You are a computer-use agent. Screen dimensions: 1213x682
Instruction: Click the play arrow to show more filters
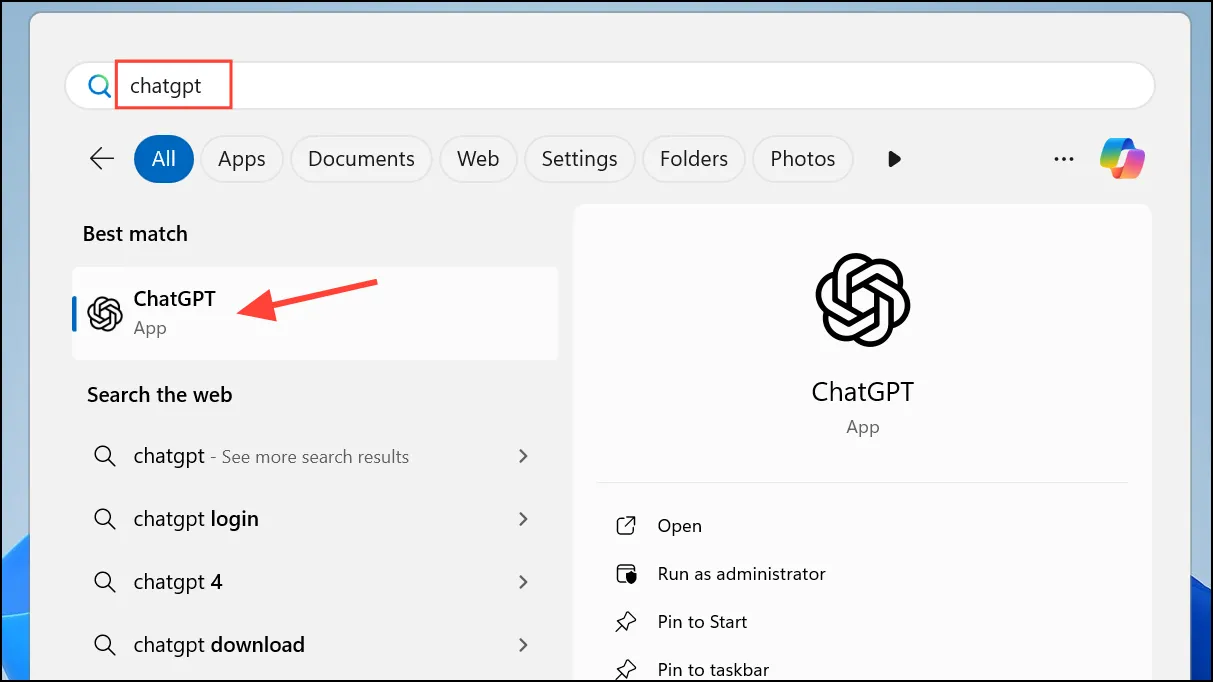pyautogui.click(x=894, y=159)
